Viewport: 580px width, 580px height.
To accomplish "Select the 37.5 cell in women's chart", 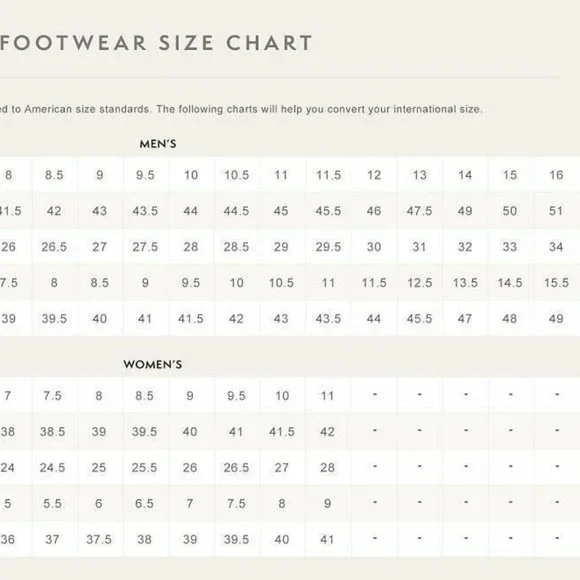I will 99,539.
